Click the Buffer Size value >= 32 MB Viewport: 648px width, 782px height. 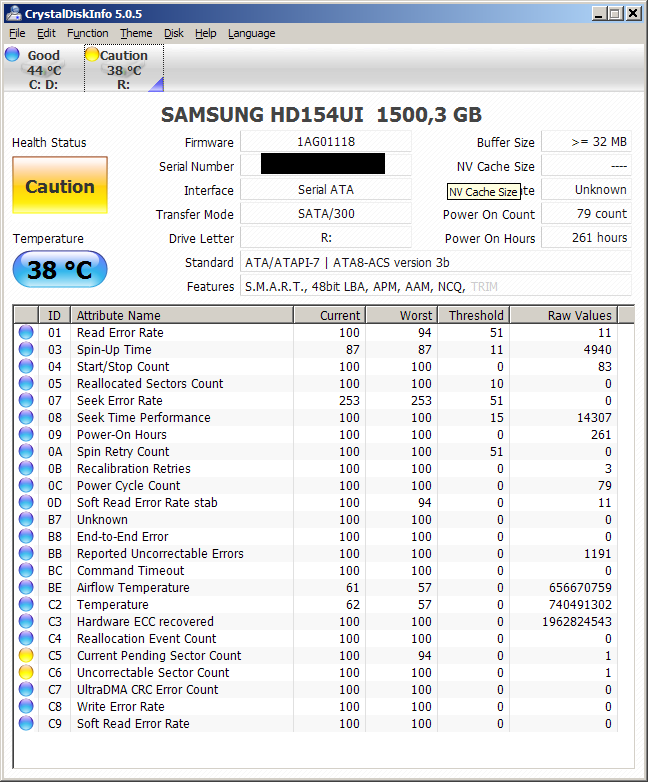[x=586, y=142]
